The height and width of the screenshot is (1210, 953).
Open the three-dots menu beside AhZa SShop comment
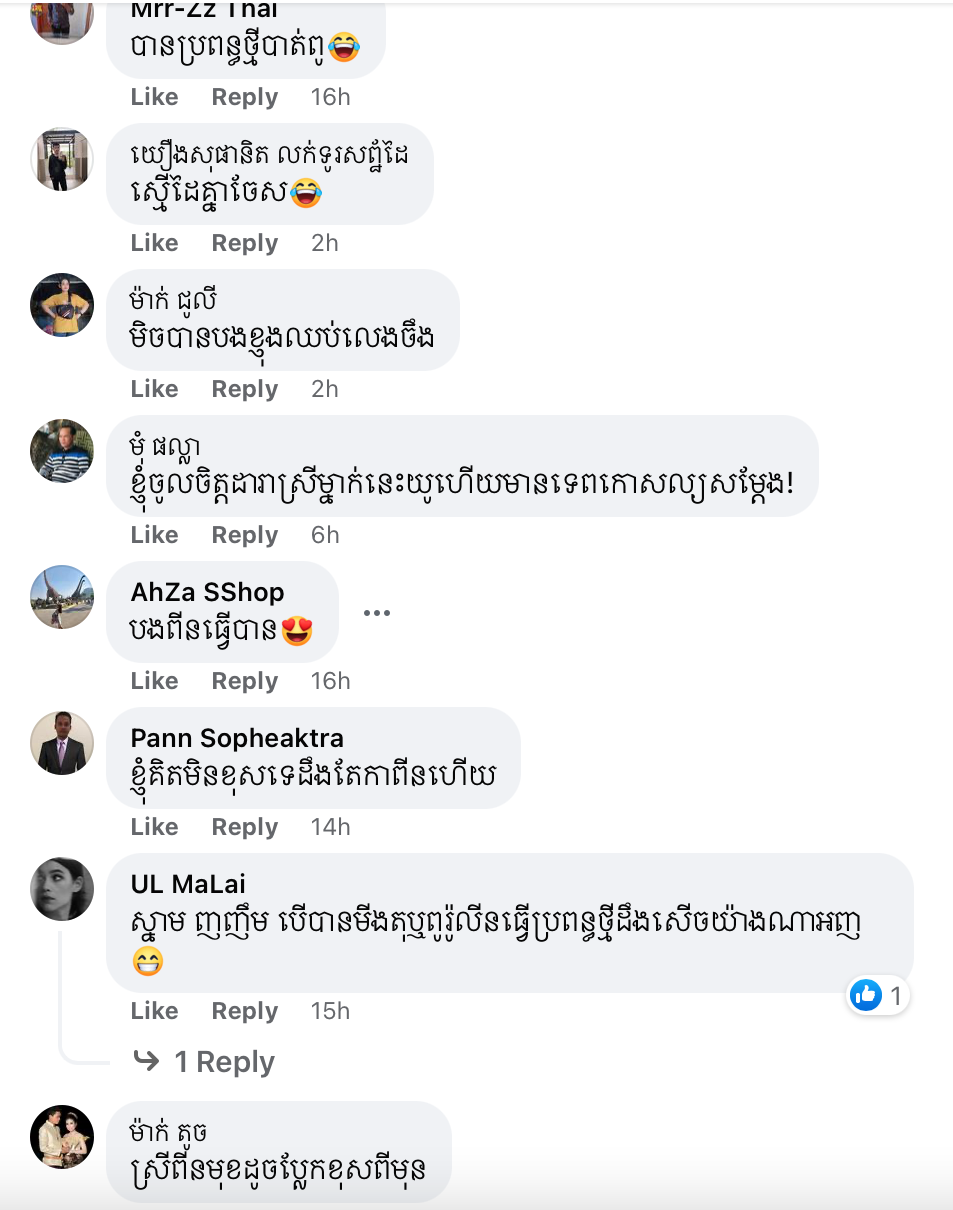pos(376,612)
